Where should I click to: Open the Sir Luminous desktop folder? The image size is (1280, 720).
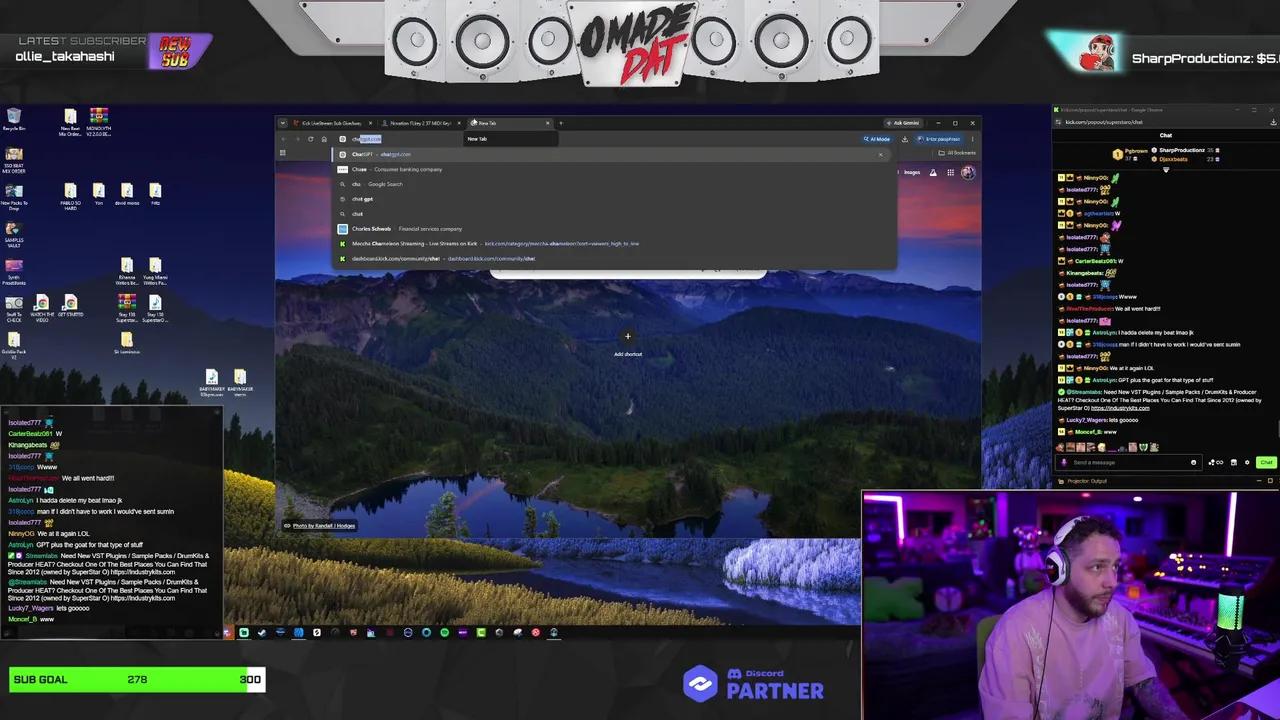(x=127, y=344)
